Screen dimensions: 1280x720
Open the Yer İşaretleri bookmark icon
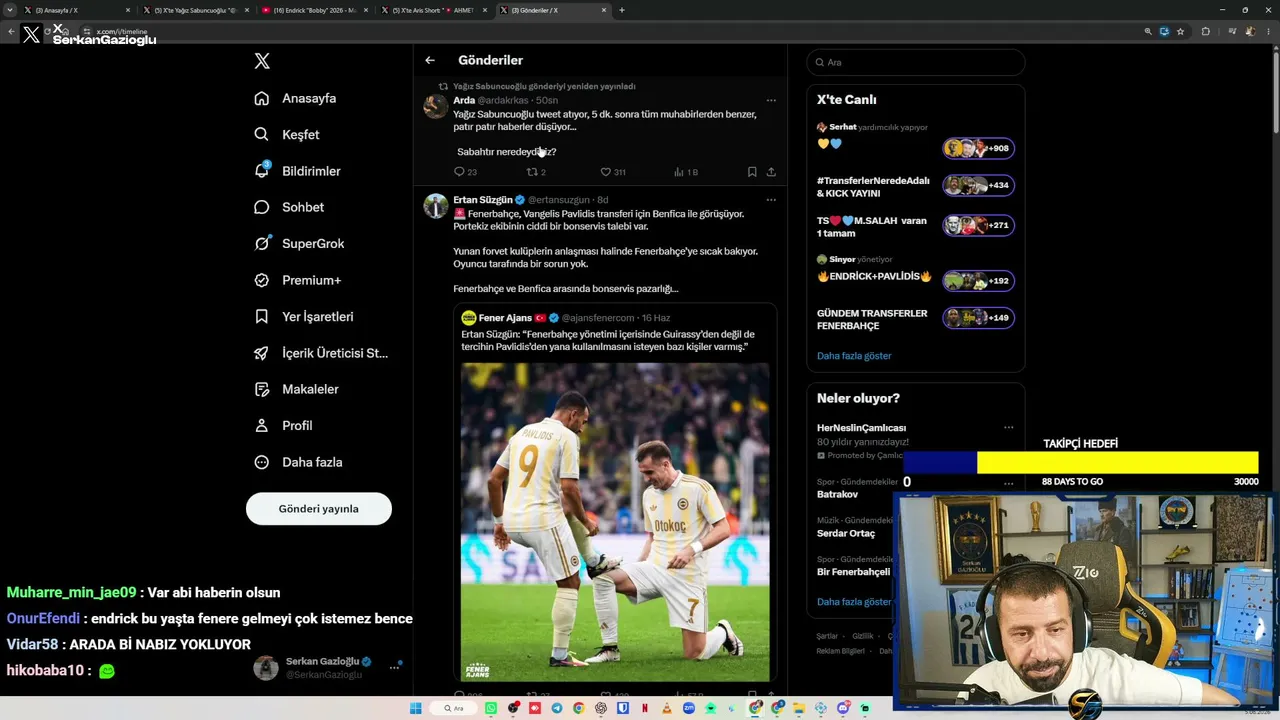click(x=262, y=316)
